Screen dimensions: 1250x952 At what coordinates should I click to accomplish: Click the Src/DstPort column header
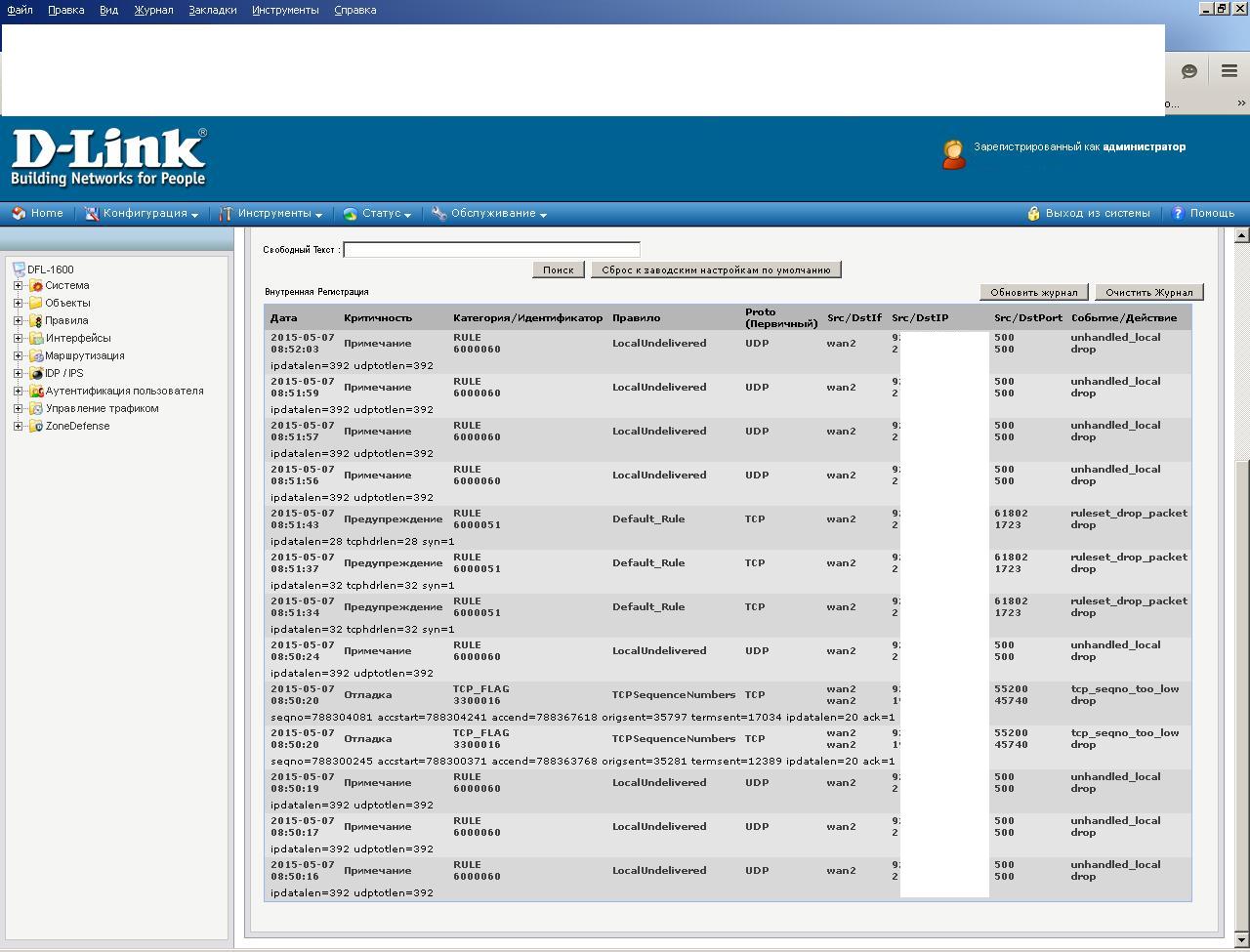1028,318
